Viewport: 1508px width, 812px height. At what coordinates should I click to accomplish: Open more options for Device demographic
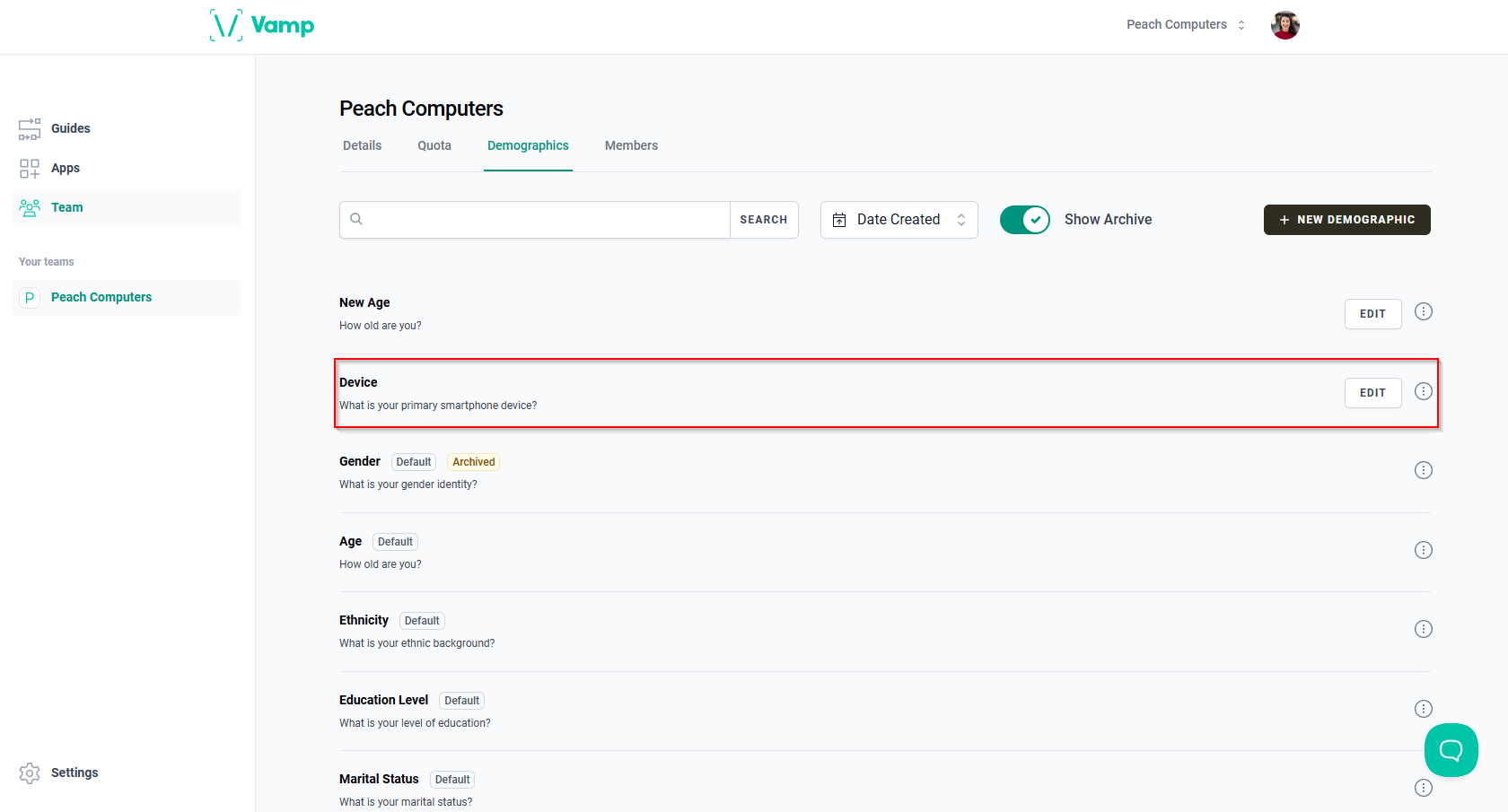[1423, 391]
